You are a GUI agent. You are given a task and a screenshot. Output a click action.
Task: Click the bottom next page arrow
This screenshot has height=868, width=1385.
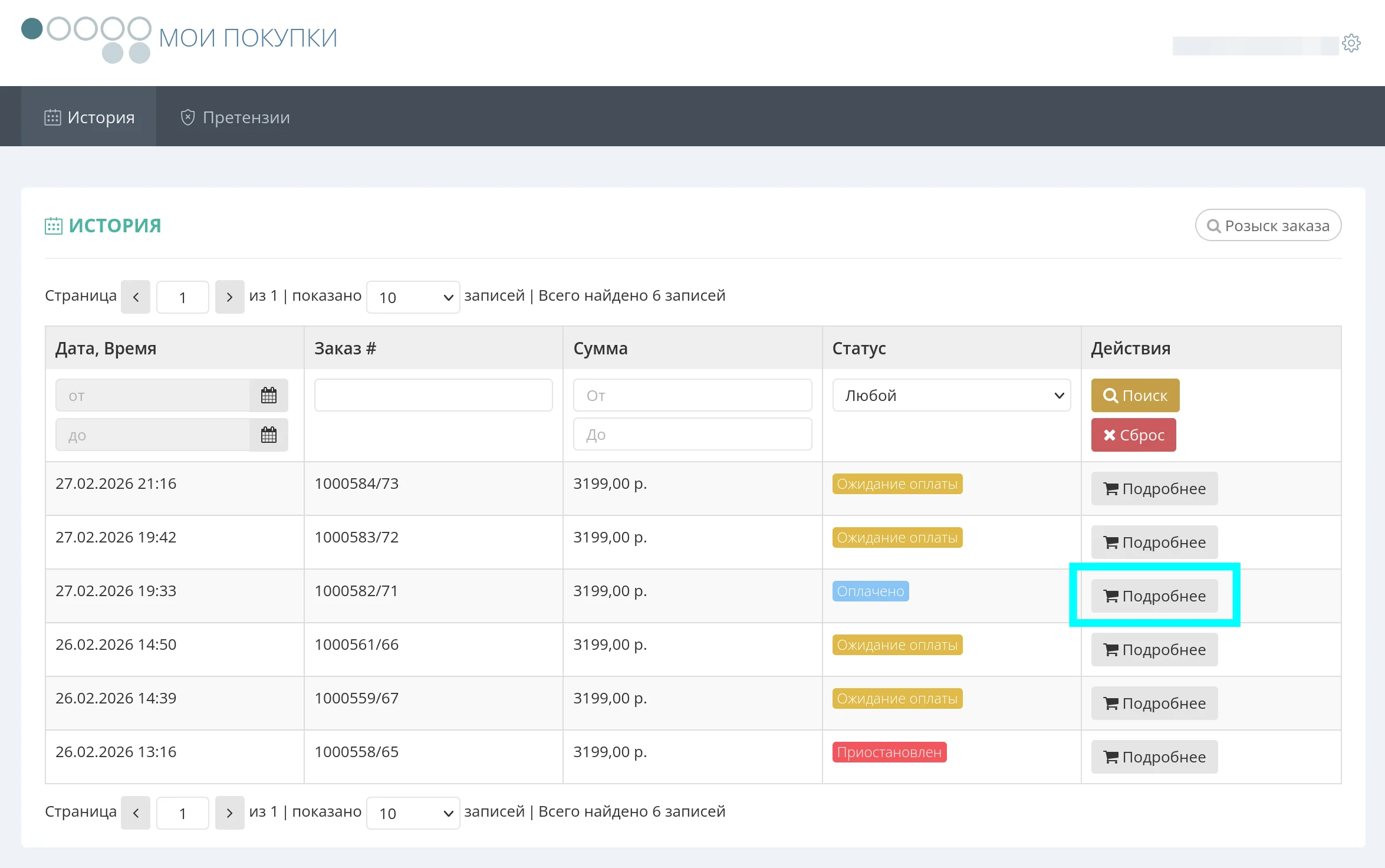(229, 813)
